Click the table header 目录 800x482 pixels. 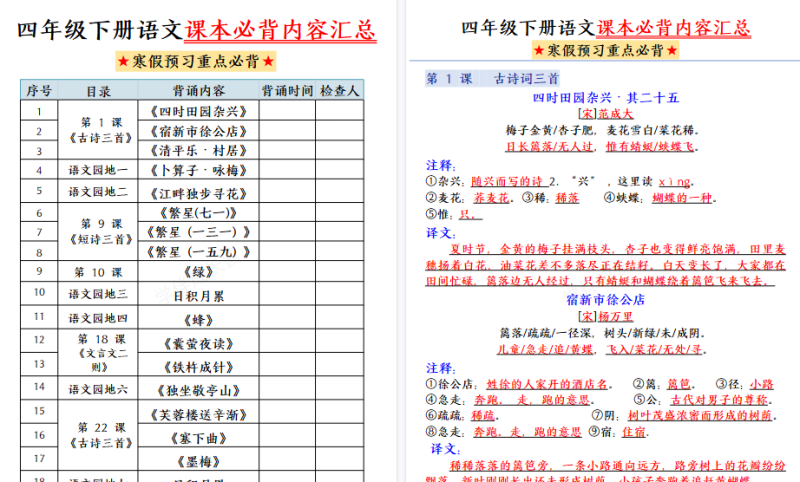point(98,92)
